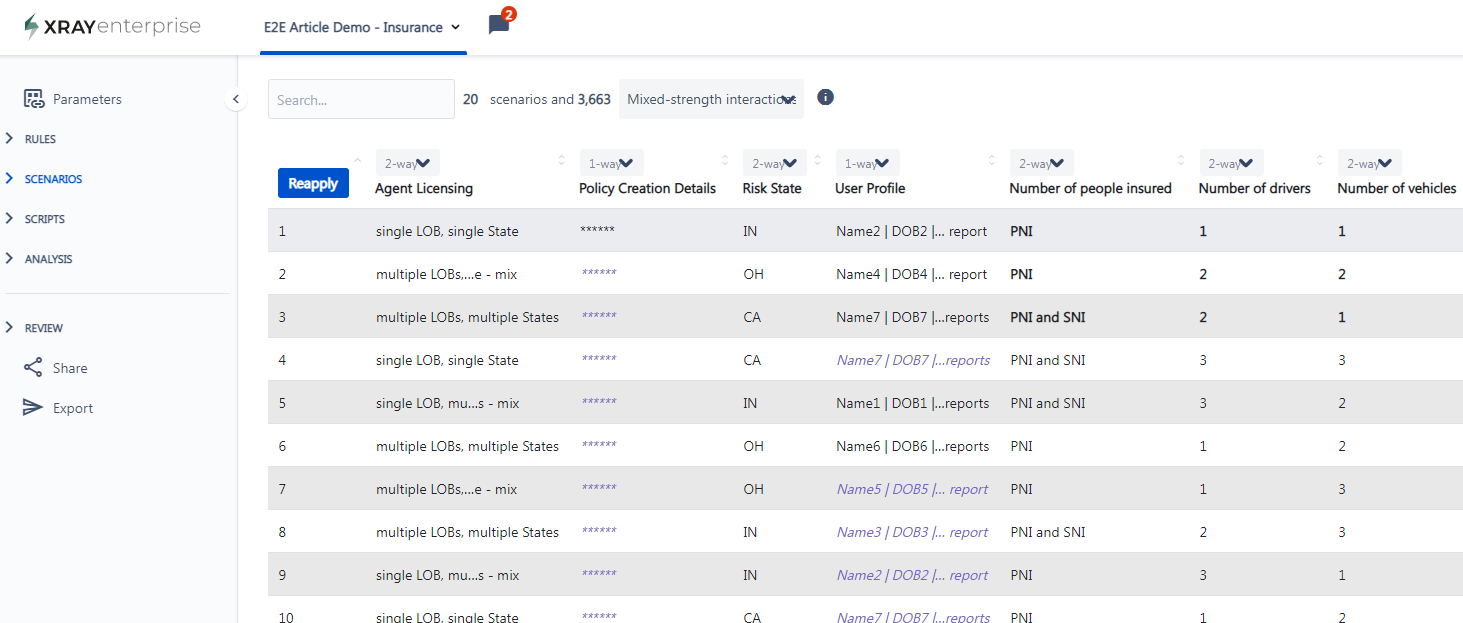Select Export in sidebar
Image resolution: width=1463 pixels, height=623 pixels.
click(x=73, y=408)
